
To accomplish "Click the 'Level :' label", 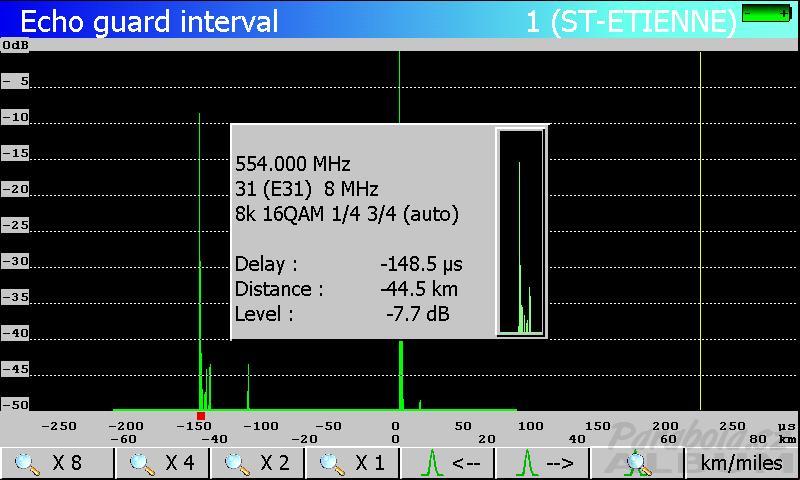I will click(x=264, y=314).
